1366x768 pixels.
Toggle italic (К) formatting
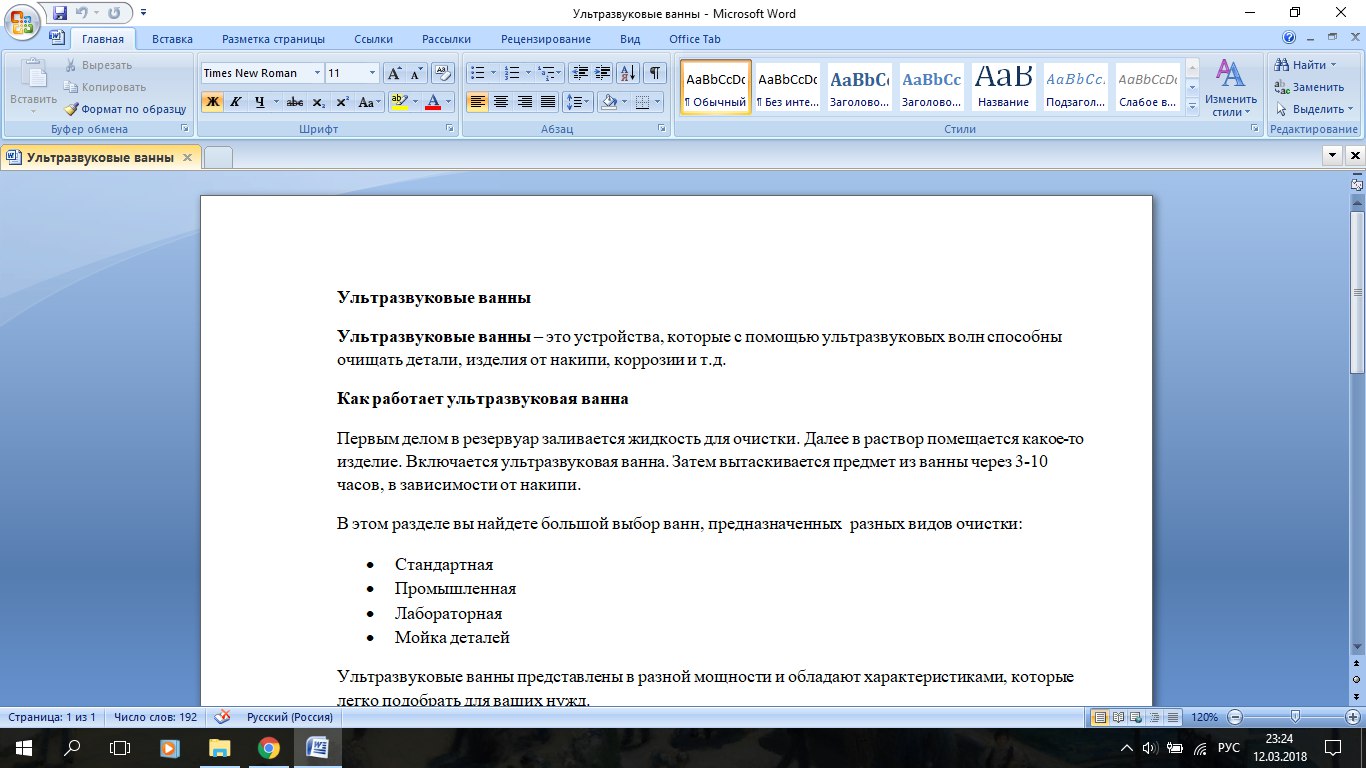click(236, 102)
